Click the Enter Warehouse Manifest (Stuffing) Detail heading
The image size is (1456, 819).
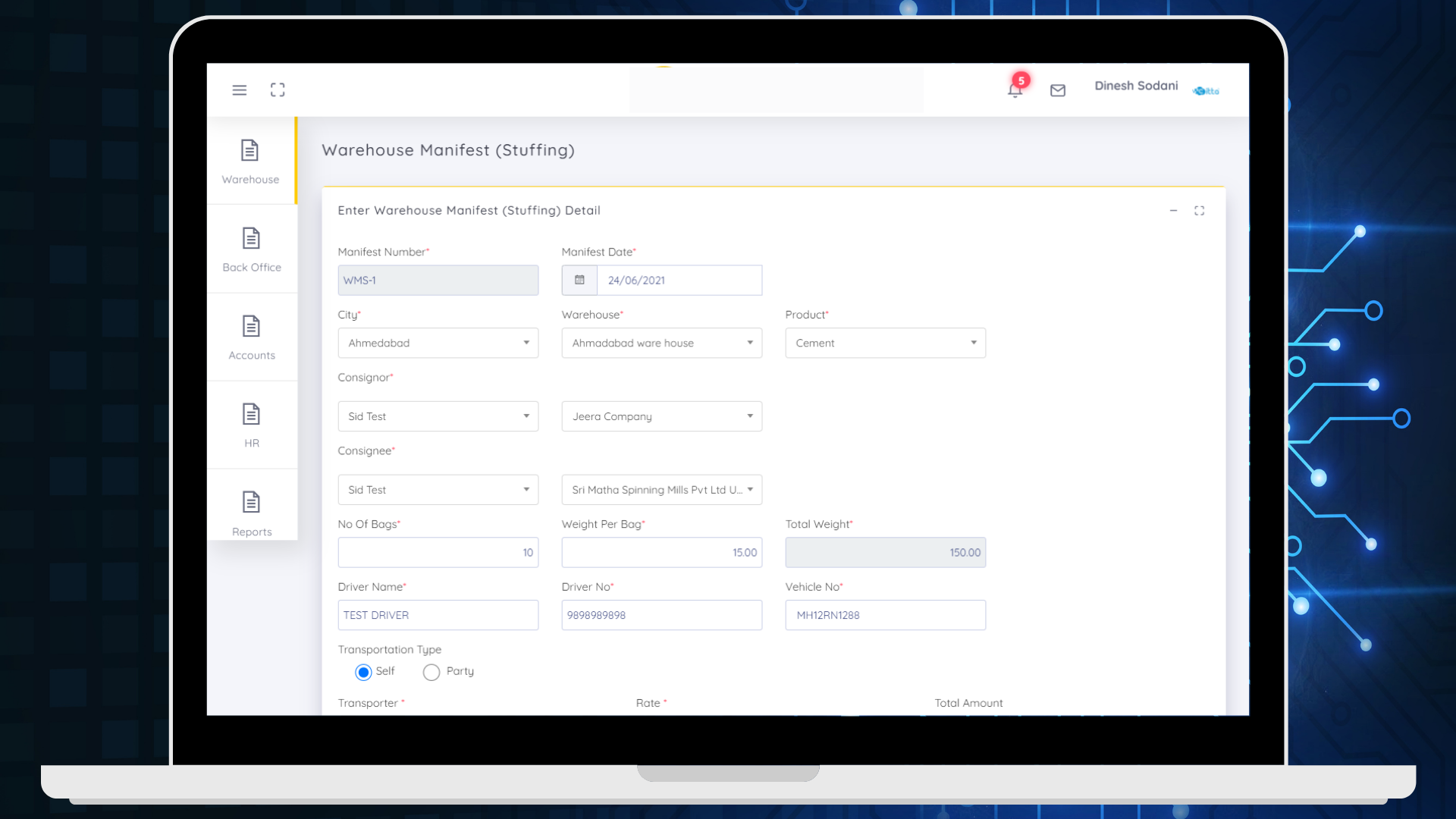[469, 210]
